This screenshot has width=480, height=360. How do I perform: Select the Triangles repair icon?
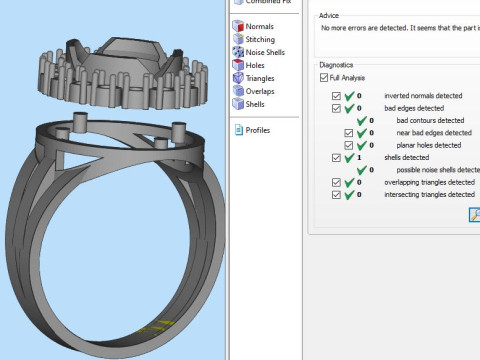tap(238, 78)
